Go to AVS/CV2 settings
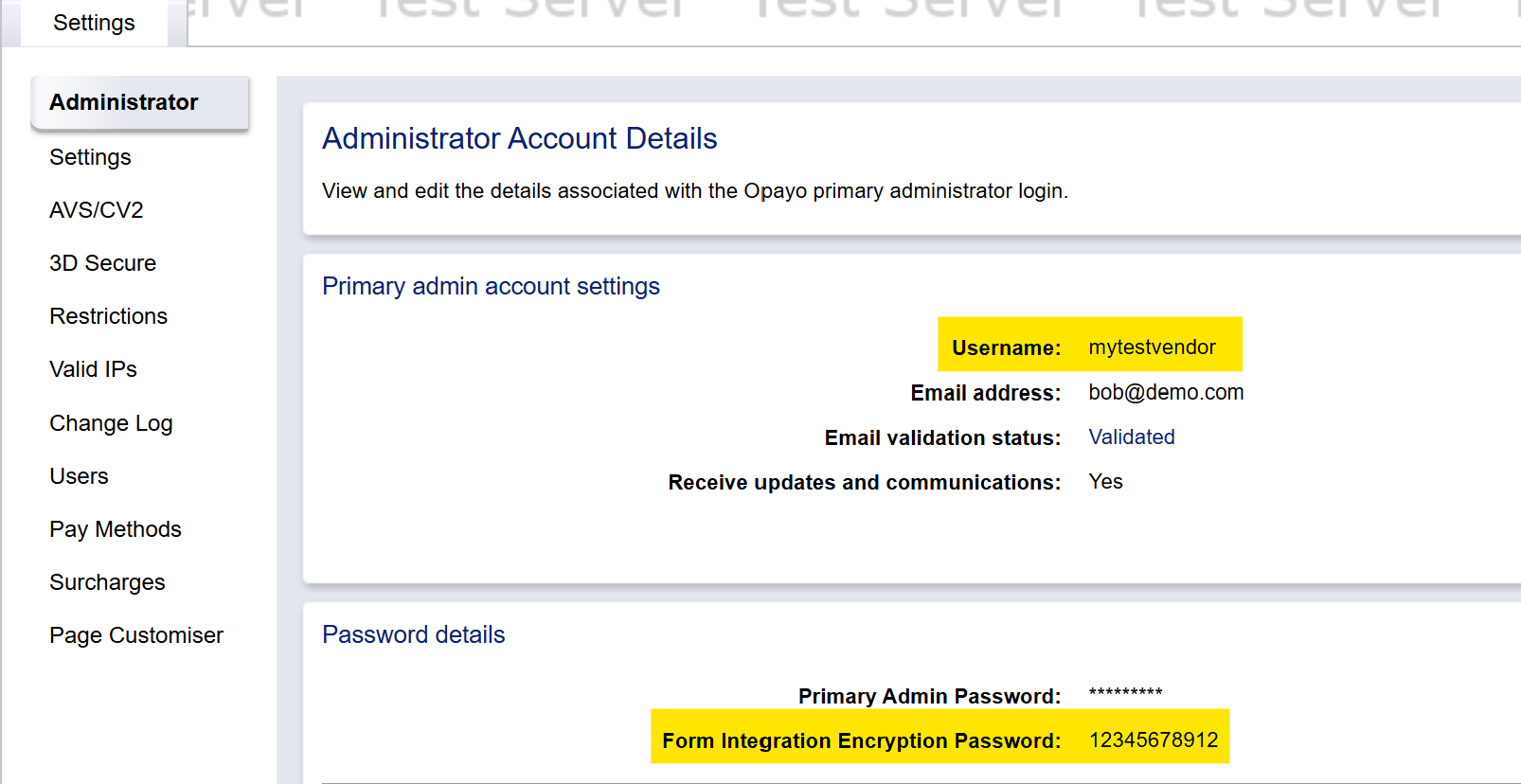Viewport: 1521px width, 784px height. pos(97,210)
